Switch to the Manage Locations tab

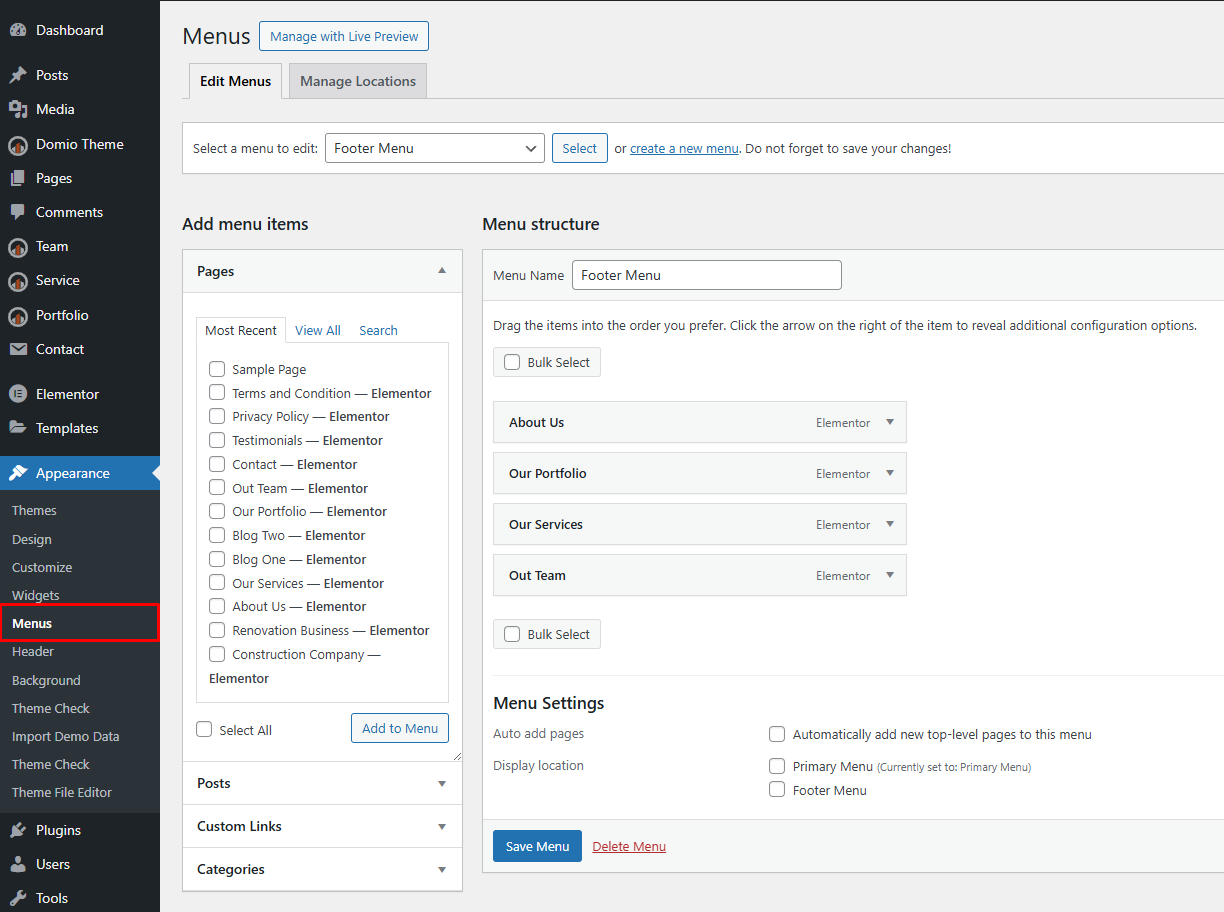click(357, 81)
